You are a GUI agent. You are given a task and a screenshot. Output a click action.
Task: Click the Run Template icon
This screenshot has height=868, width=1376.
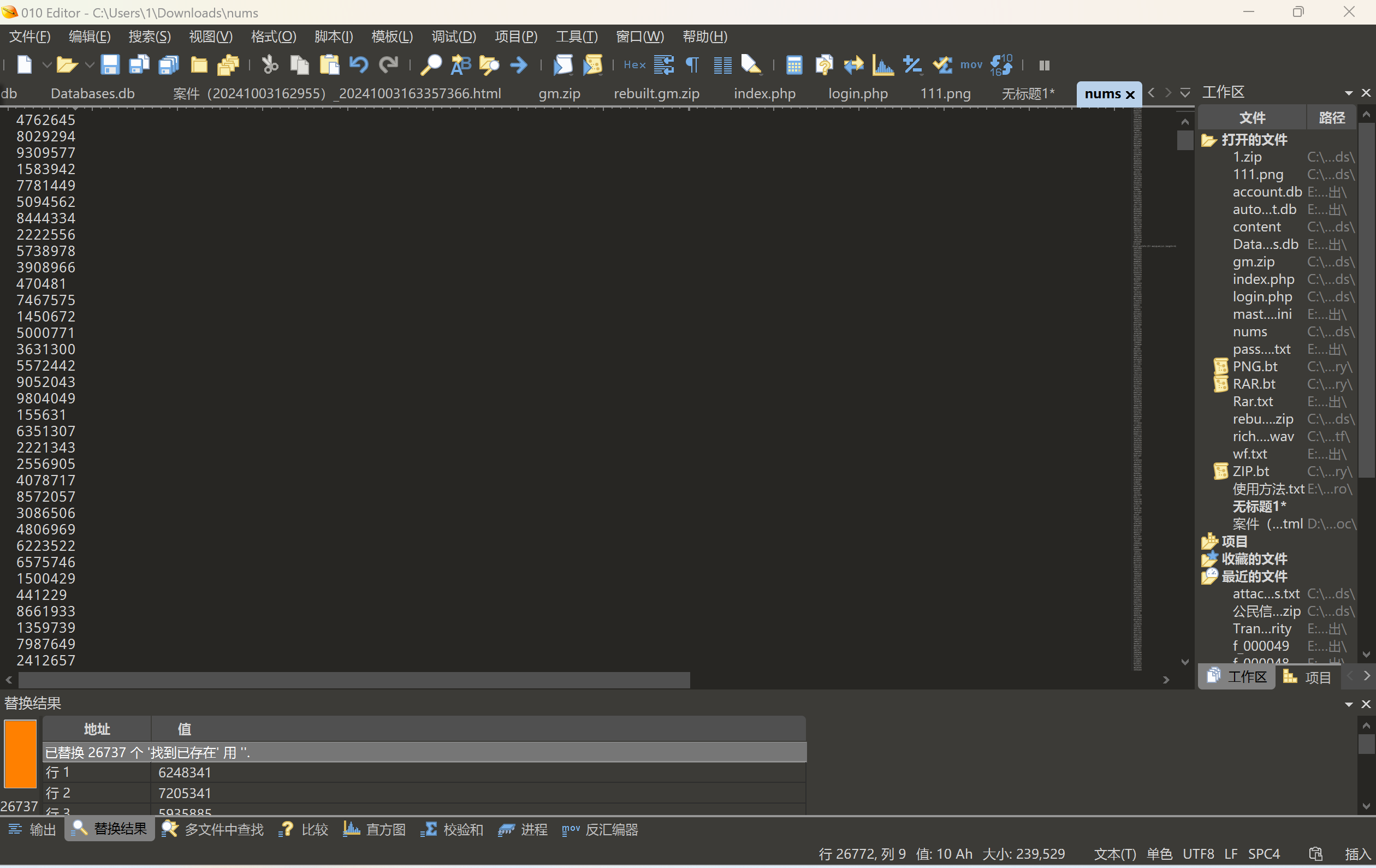pyautogui.click(x=593, y=65)
